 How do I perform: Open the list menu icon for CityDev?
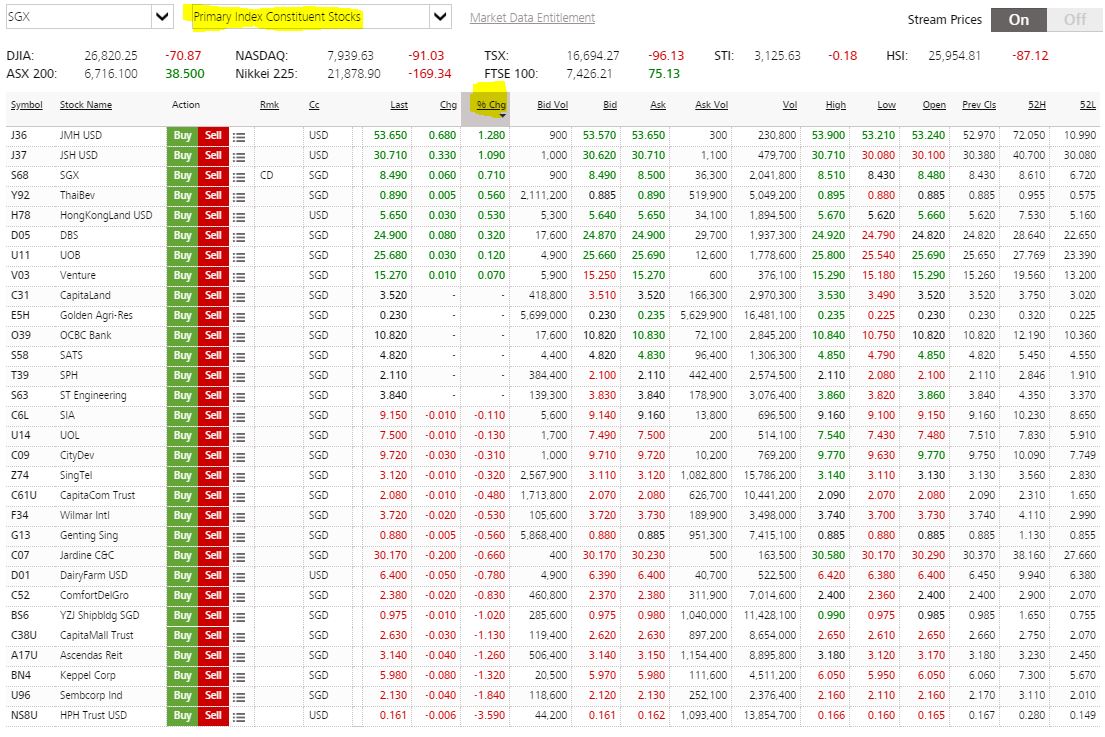pyautogui.click(x=239, y=457)
